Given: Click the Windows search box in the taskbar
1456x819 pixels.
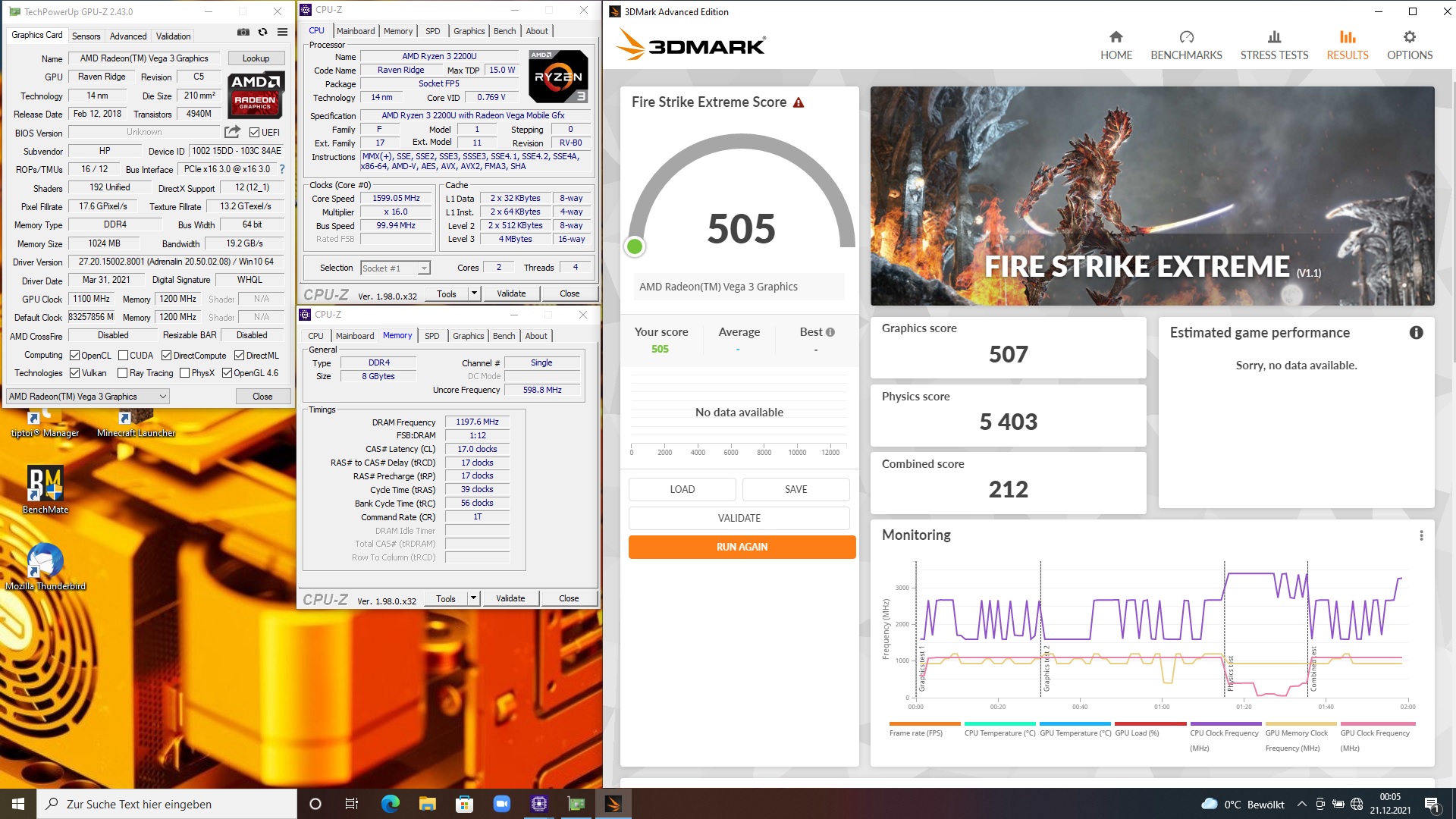Looking at the screenshot, I should [x=167, y=804].
